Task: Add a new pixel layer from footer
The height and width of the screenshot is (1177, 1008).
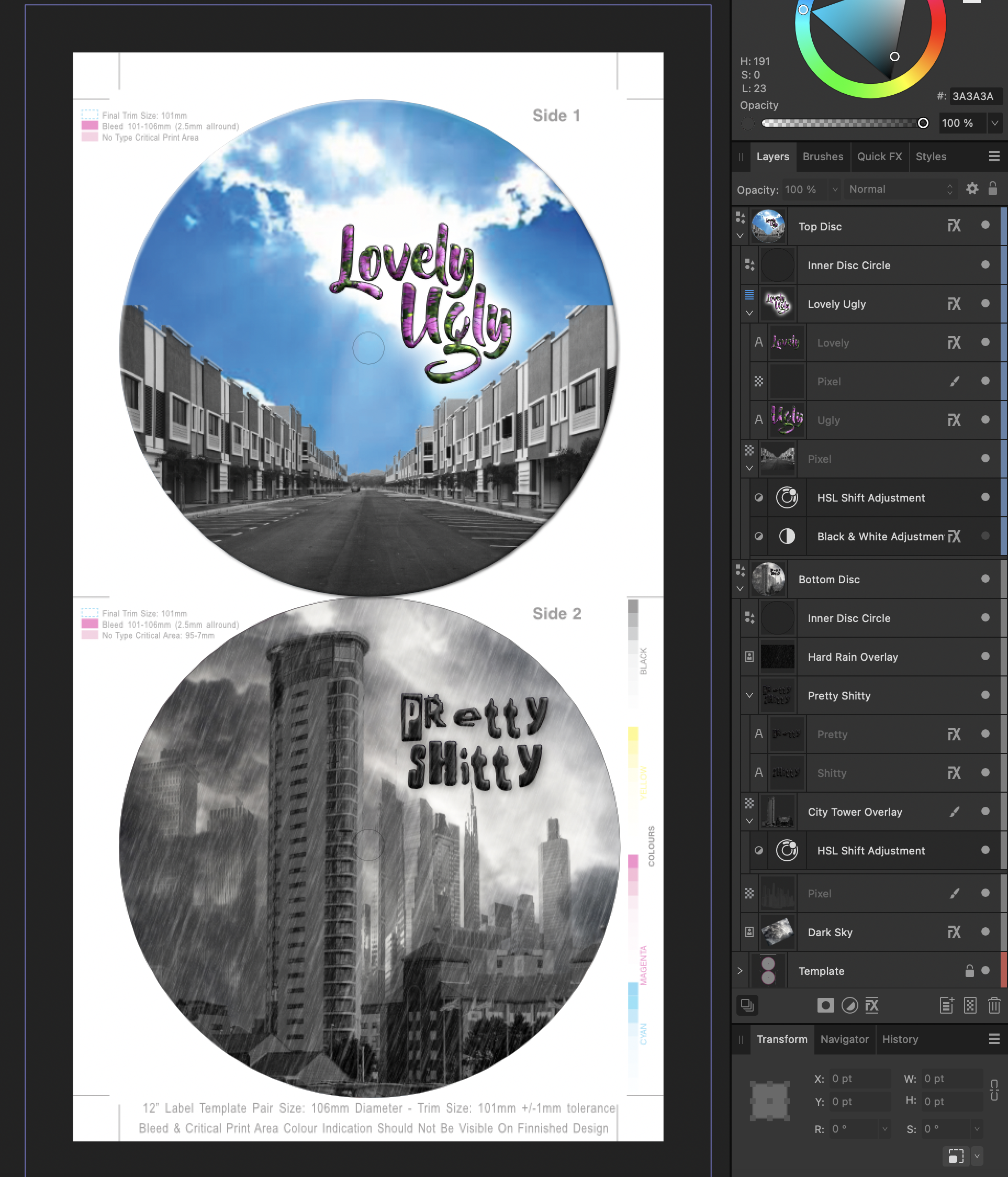Action: (970, 1005)
